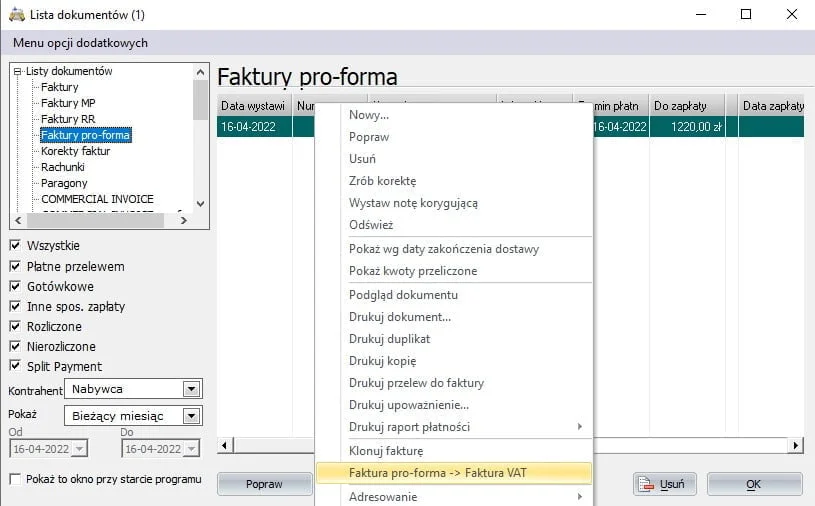Click tree horizontal scroll right arrow
Screen dimensions: 815x506
(183, 220)
